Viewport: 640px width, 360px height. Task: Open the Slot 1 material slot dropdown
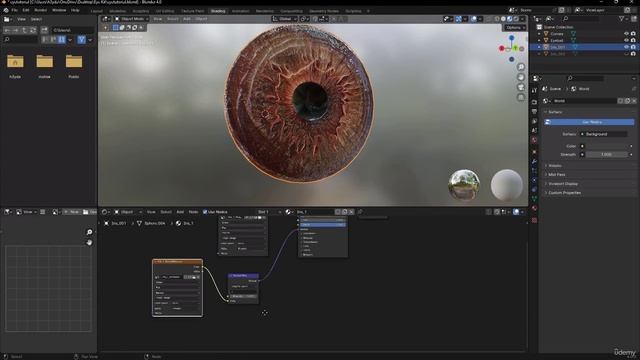[269, 212]
